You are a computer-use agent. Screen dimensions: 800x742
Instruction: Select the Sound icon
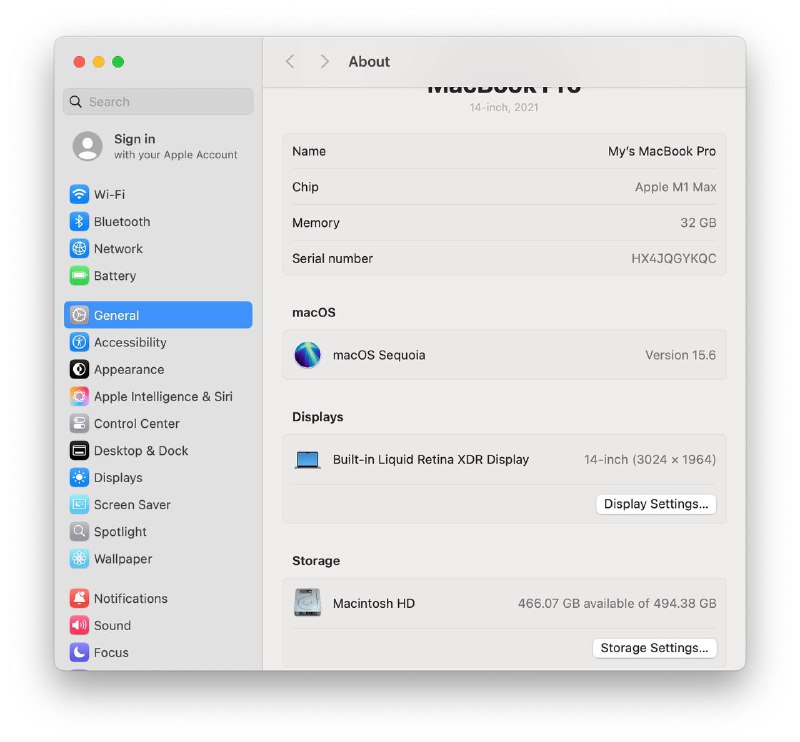pyautogui.click(x=81, y=625)
